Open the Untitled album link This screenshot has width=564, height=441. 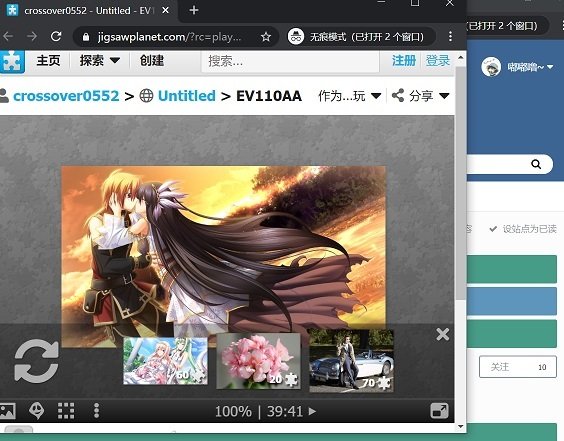point(186,96)
